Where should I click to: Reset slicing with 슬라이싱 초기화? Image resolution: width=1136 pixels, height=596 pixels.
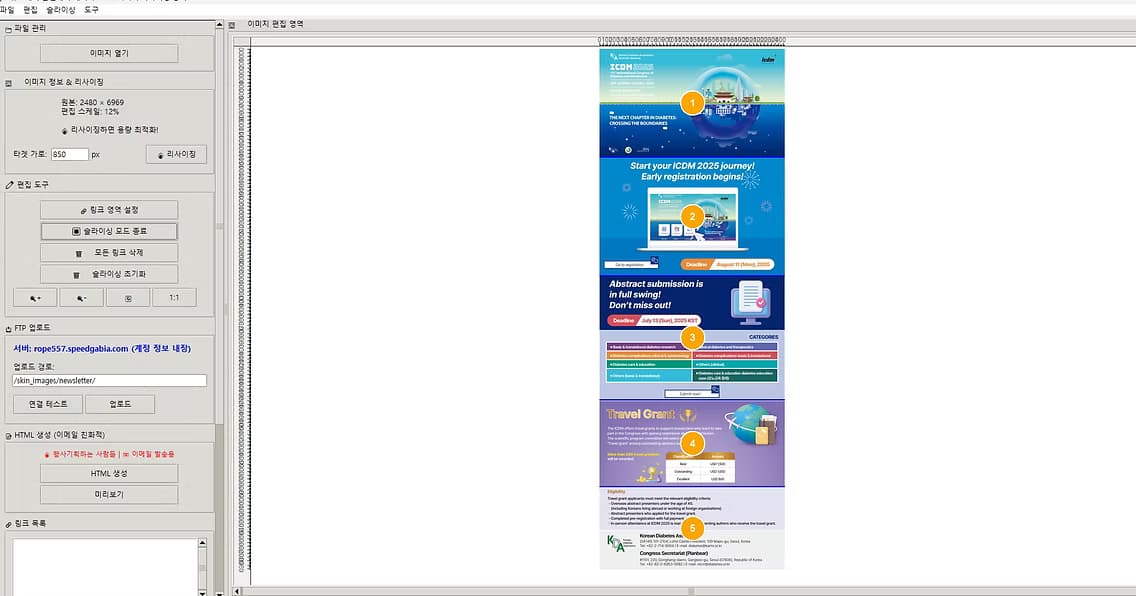(109, 274)
